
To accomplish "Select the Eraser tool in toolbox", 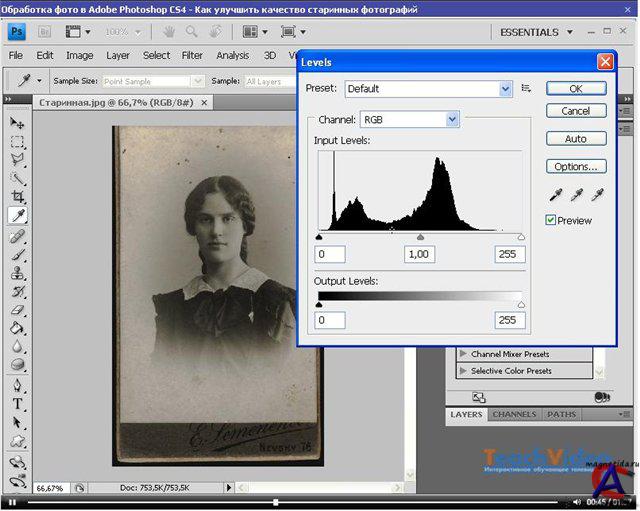I will pos(17,309).
